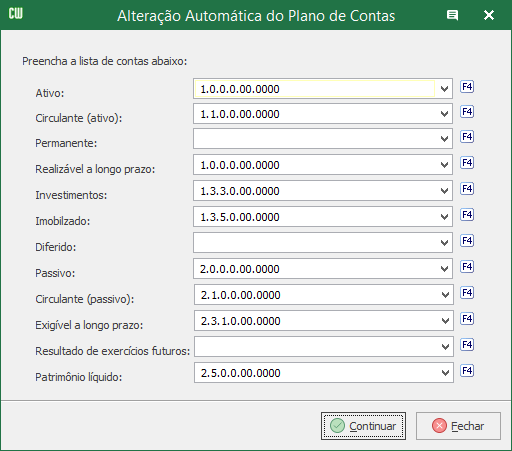This screenshot has width=512, height=451.
Task: Click the F4 icon next to Permanente
Action: point(467,137)
